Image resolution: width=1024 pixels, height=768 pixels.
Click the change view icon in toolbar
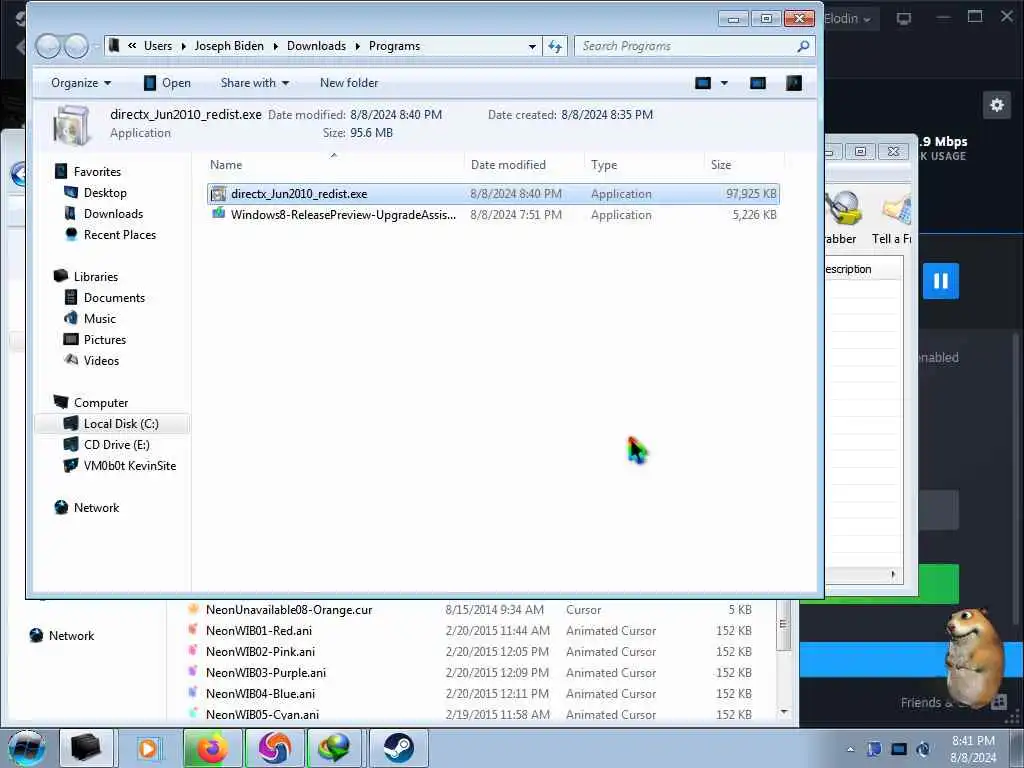click(703, 83)
